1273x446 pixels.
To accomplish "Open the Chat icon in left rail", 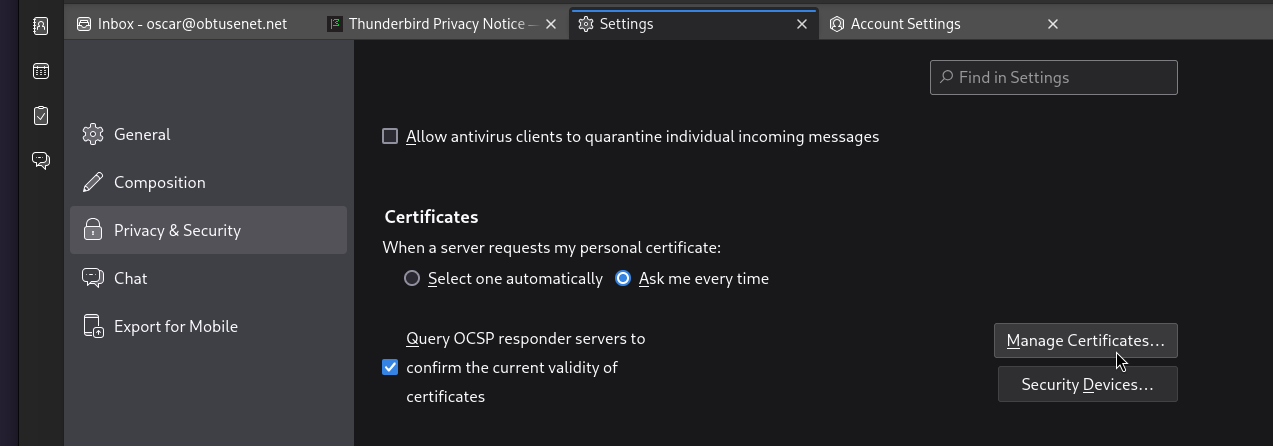I will (x=41, y=160).
